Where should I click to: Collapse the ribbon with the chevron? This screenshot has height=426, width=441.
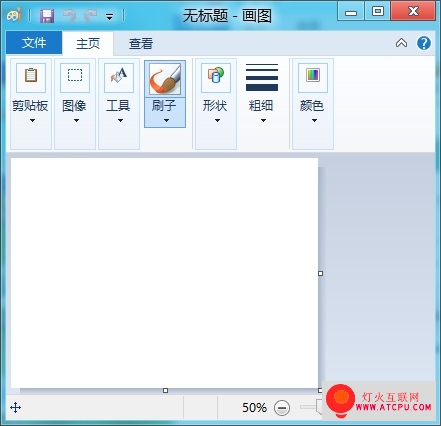402,43
